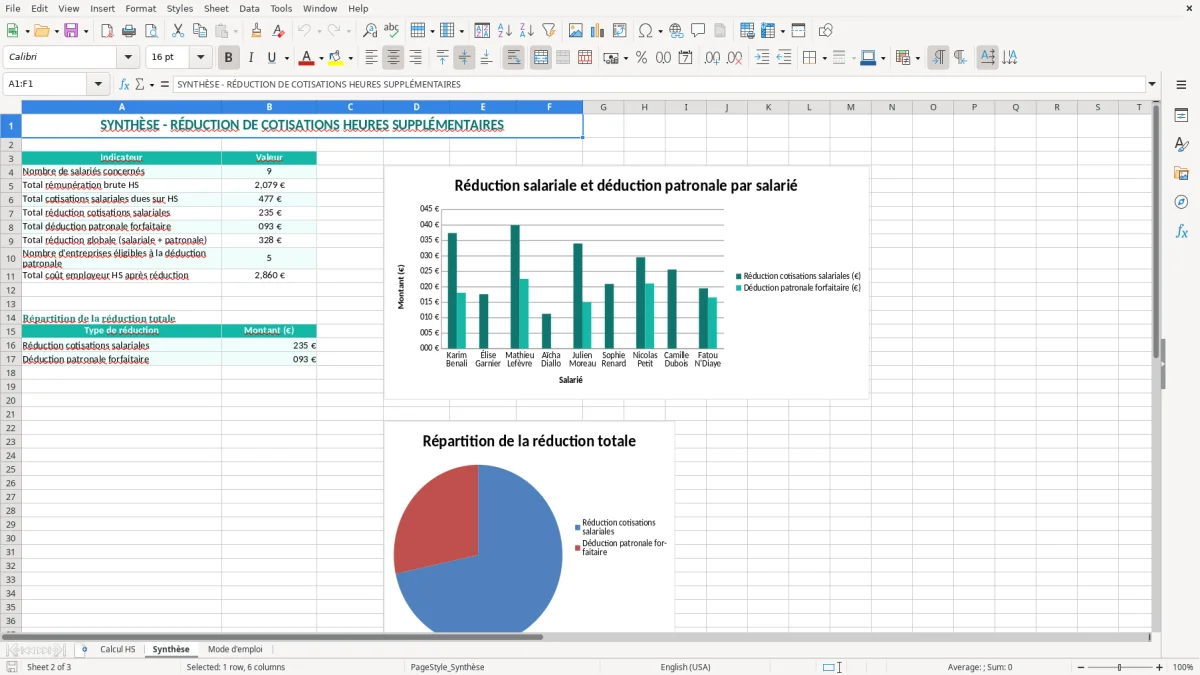
Task: Insert a chart
Action: click(598, 31)
